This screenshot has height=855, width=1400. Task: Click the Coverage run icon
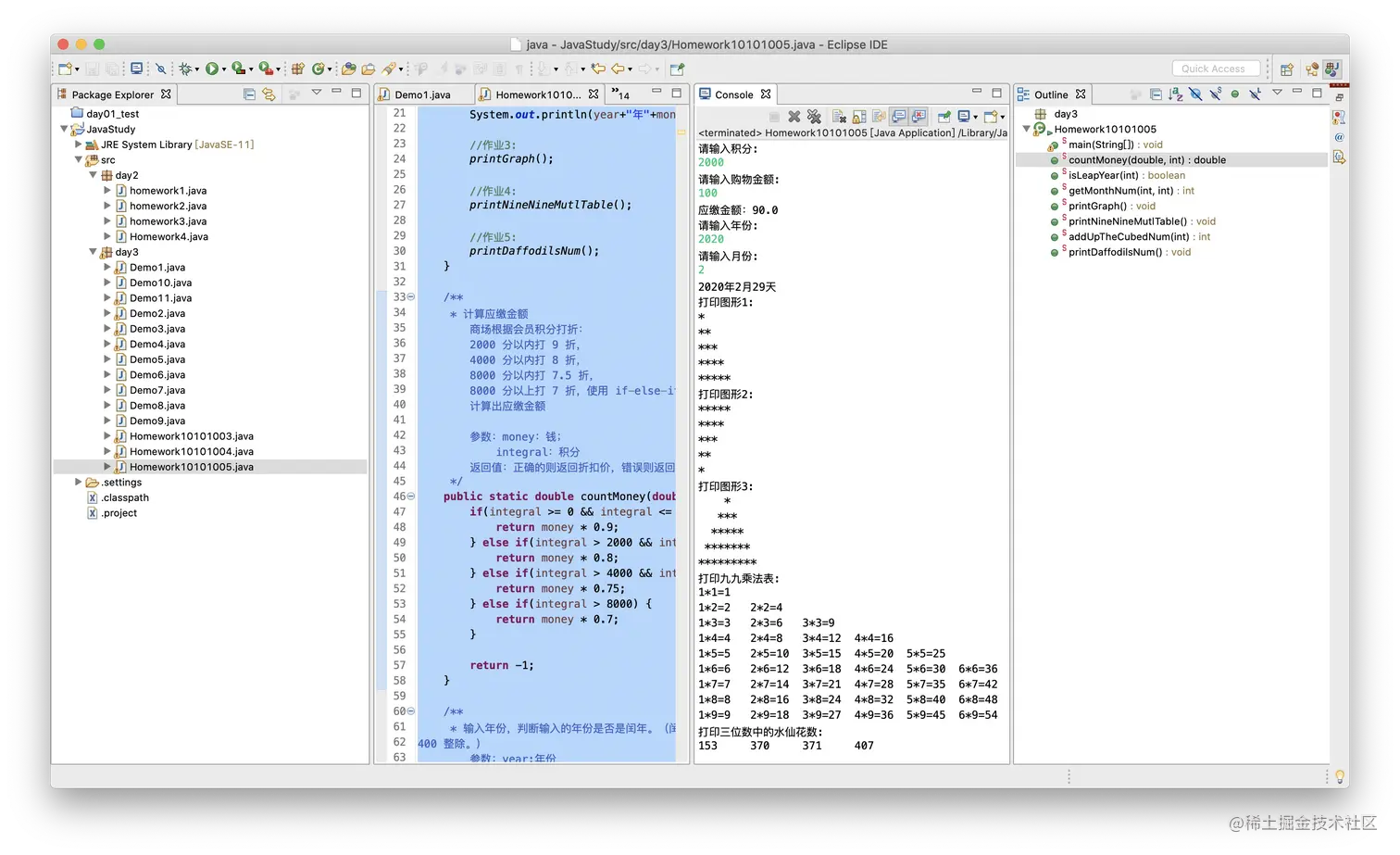click(x=238, y=69)
